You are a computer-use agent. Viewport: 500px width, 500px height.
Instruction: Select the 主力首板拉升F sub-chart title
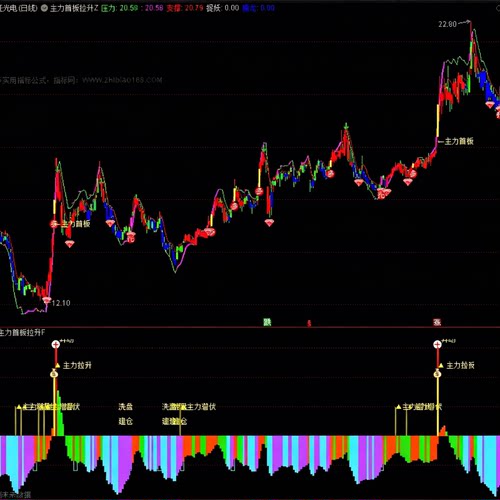(x=22, y=333)
